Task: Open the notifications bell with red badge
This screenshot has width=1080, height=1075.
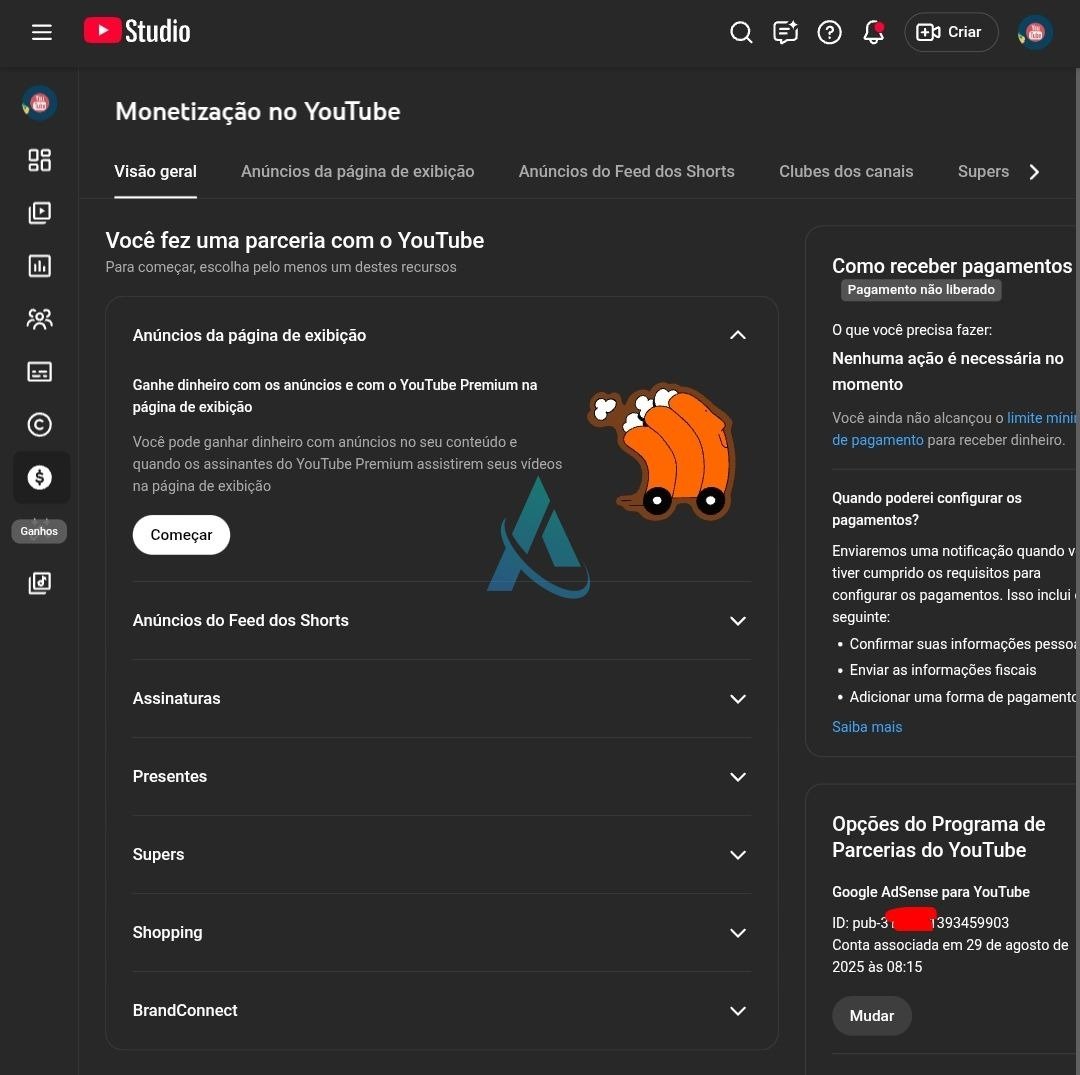Action: [872, 32]
